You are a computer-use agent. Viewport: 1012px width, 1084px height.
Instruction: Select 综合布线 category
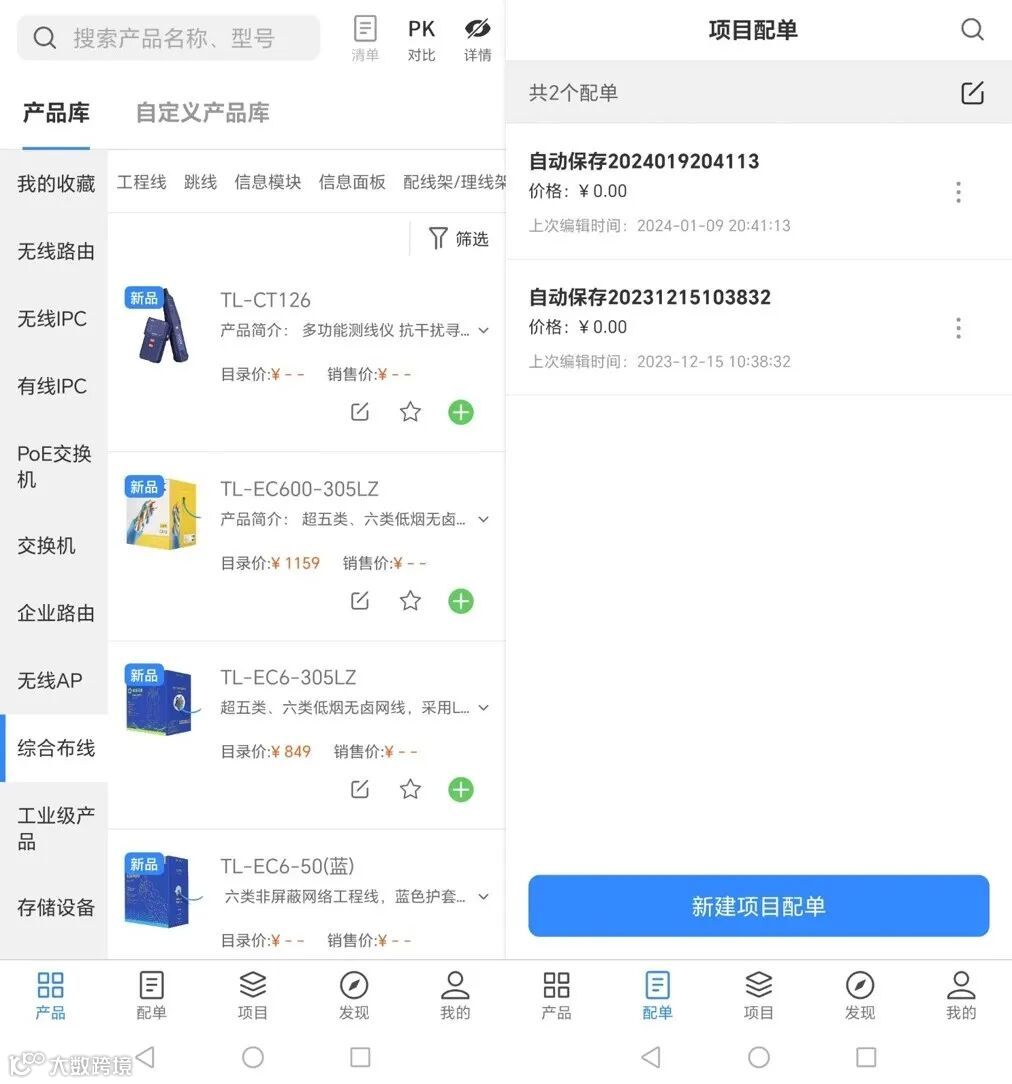coord(54,748)
